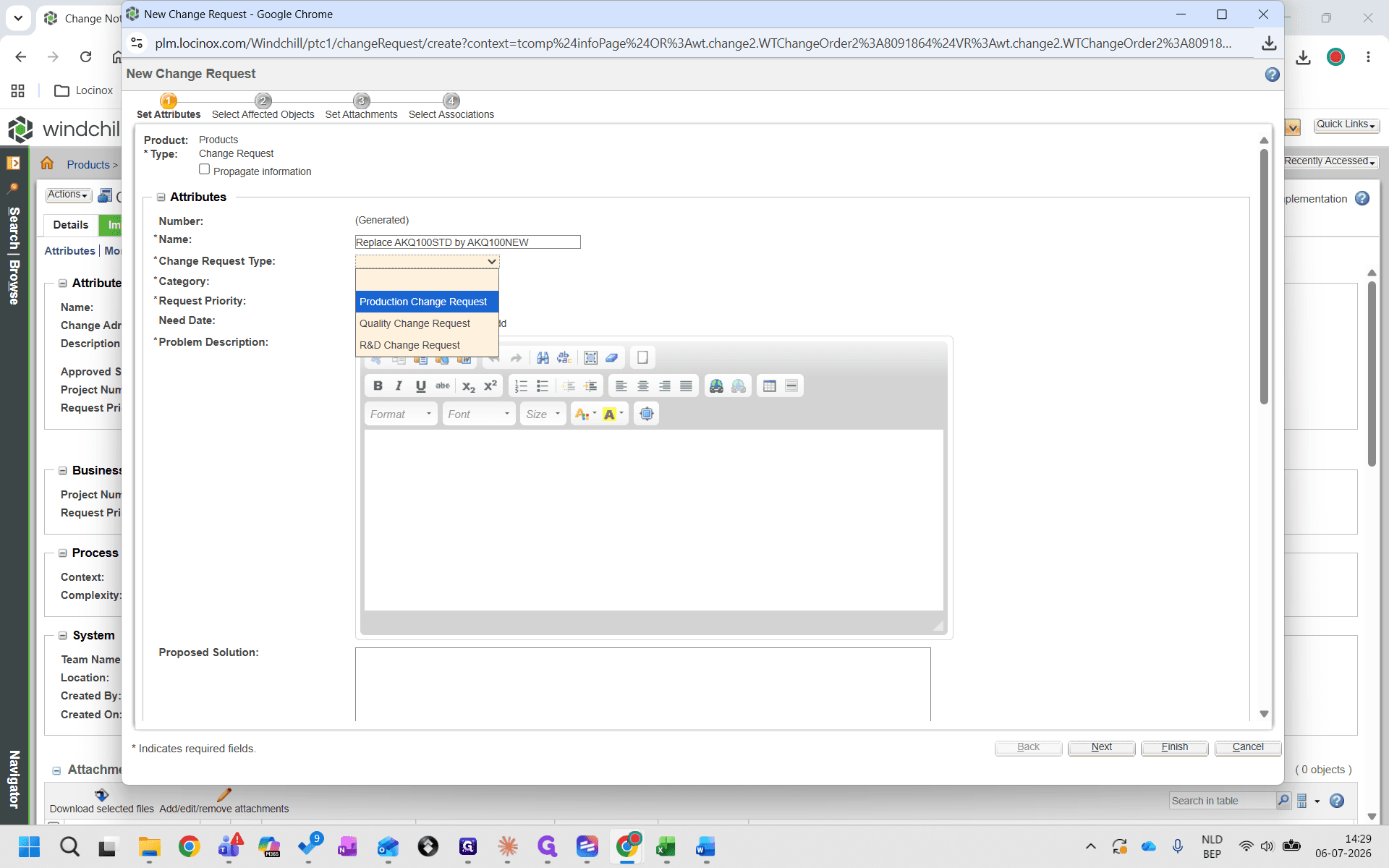Apply superscript formatting
Screen dimensions: 1389x868
pyautogui.click(x=490, y=386)
